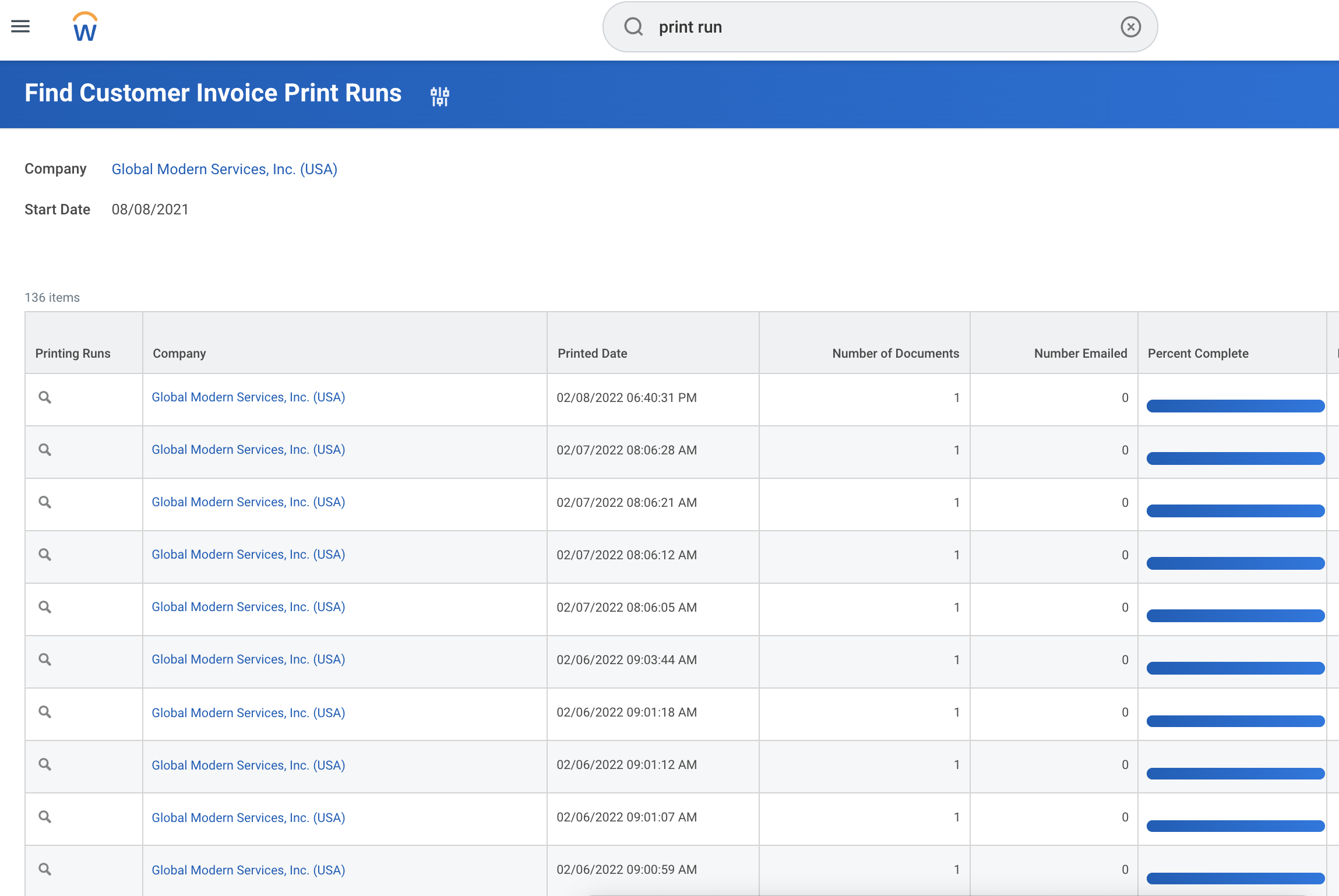Open the company link for the 02/06/2022 09:01:18 AM row
The height and width of the screenshot is (896, 1339).
(x=248, y=712)
